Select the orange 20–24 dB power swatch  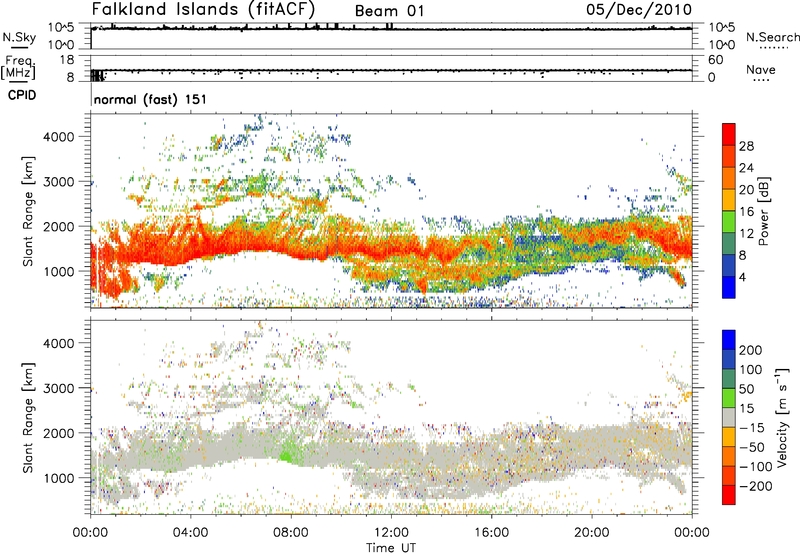coord(729,178)
